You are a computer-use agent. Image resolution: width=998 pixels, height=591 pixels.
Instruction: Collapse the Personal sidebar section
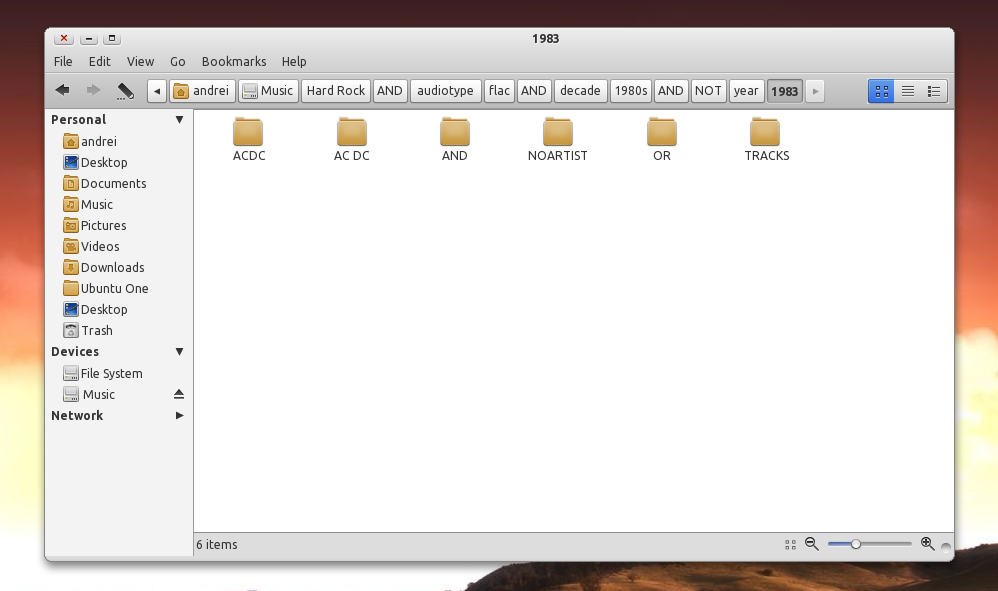179,120
